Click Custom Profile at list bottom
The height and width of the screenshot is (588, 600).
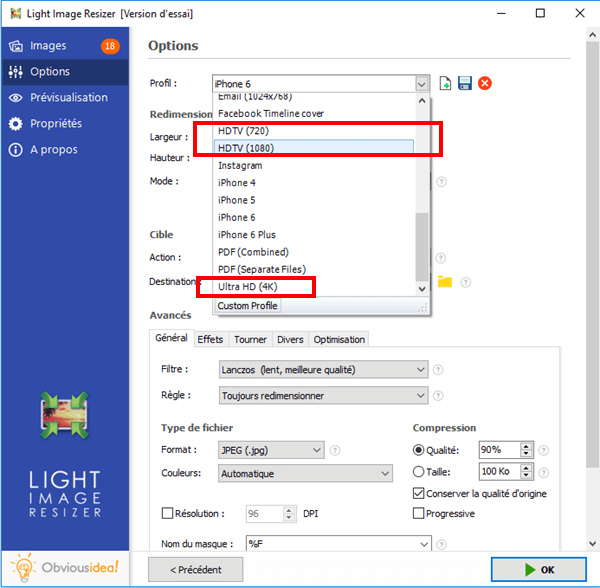pyautogui.click(x=248, y=306)
